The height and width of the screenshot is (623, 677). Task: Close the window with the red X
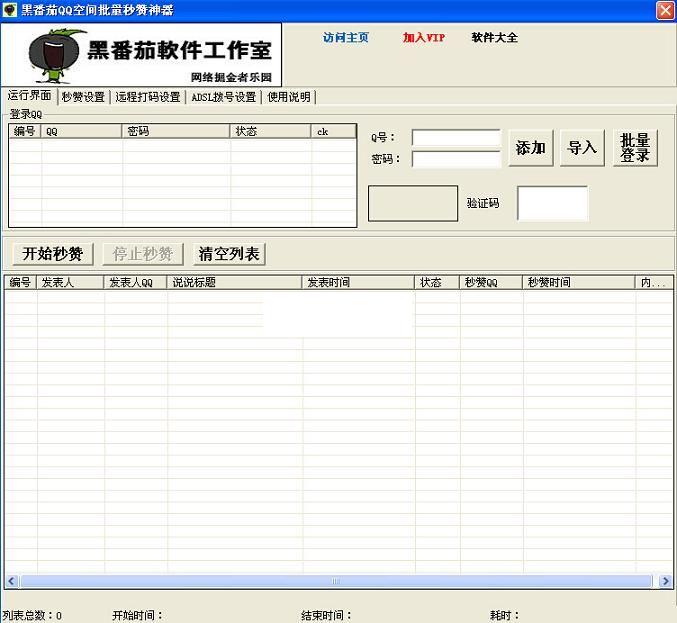point(665,10)
